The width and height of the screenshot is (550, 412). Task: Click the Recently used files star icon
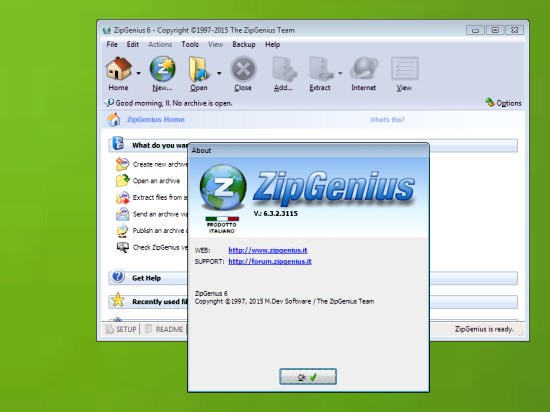[118, 300]
